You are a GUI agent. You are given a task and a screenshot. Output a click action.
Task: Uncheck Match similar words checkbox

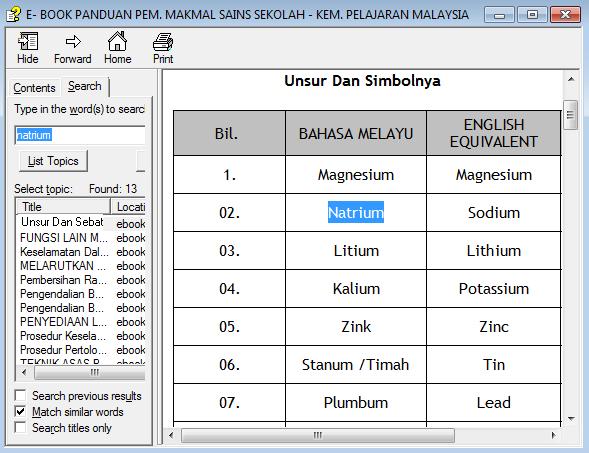pyautogui.click(x=20, y=412)
